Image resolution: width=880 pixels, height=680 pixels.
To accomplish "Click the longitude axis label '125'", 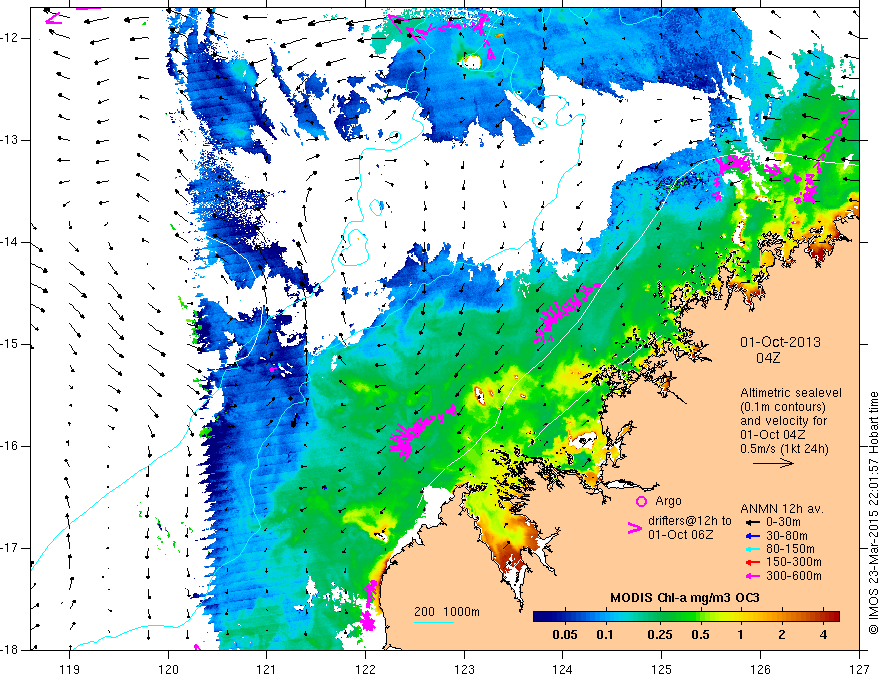I will click(661, 669).
